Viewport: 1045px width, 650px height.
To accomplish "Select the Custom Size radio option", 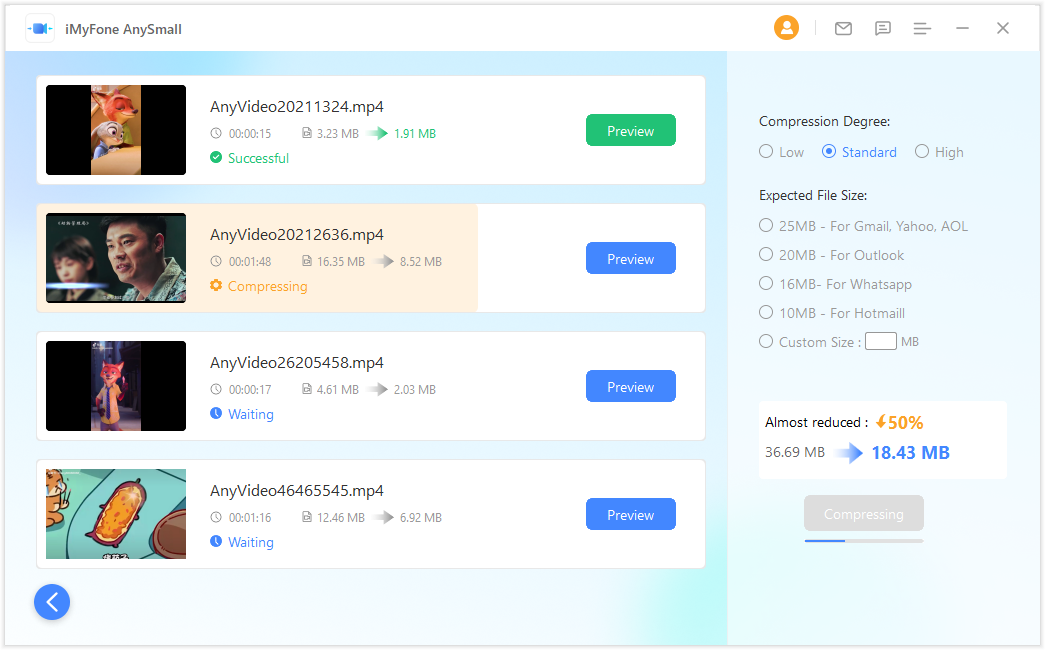I will (x=766, y=341).
